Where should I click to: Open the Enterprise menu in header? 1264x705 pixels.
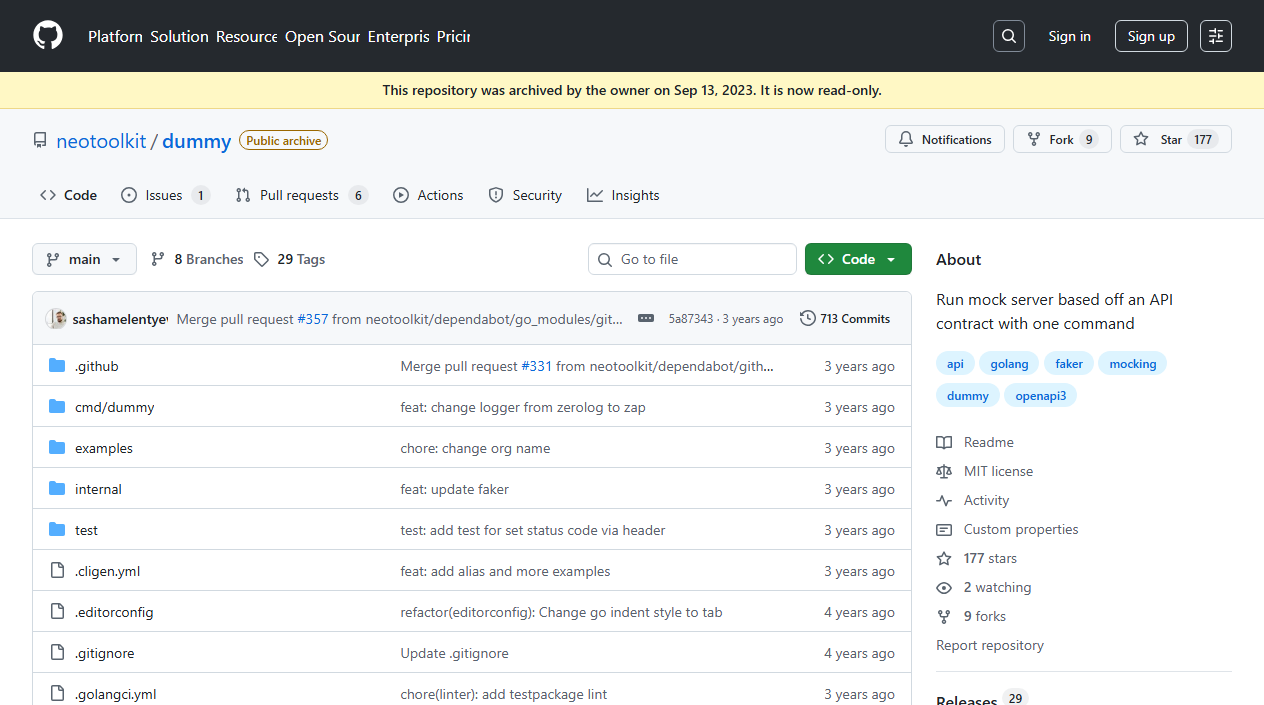[398, 36]
